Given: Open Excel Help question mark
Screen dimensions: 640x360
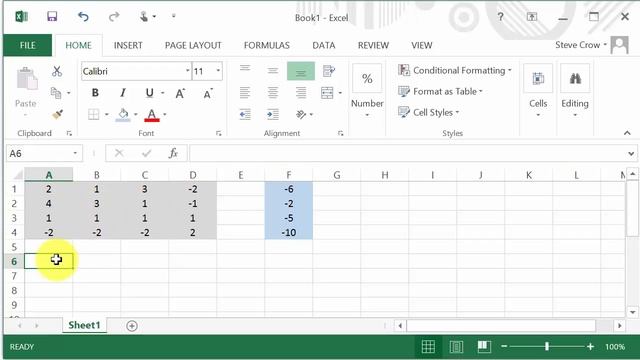Looking at the screenshot, I should point(500,17).
